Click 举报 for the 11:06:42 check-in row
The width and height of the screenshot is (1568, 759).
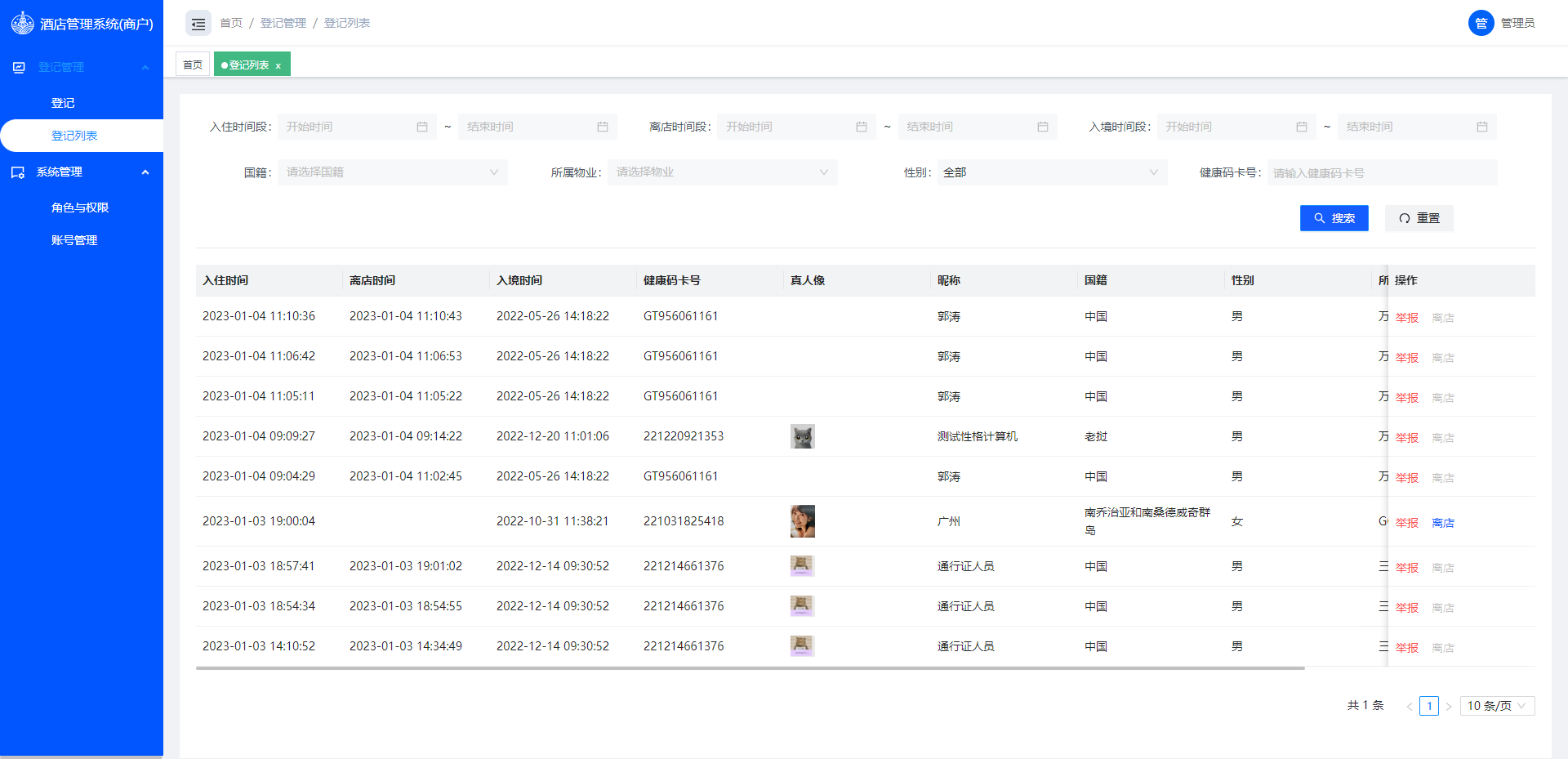click(1407, 358)
